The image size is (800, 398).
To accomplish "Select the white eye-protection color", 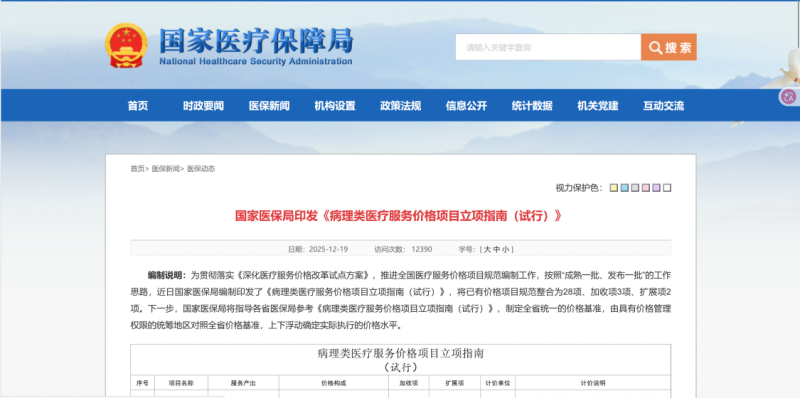I will coord(667,188).
